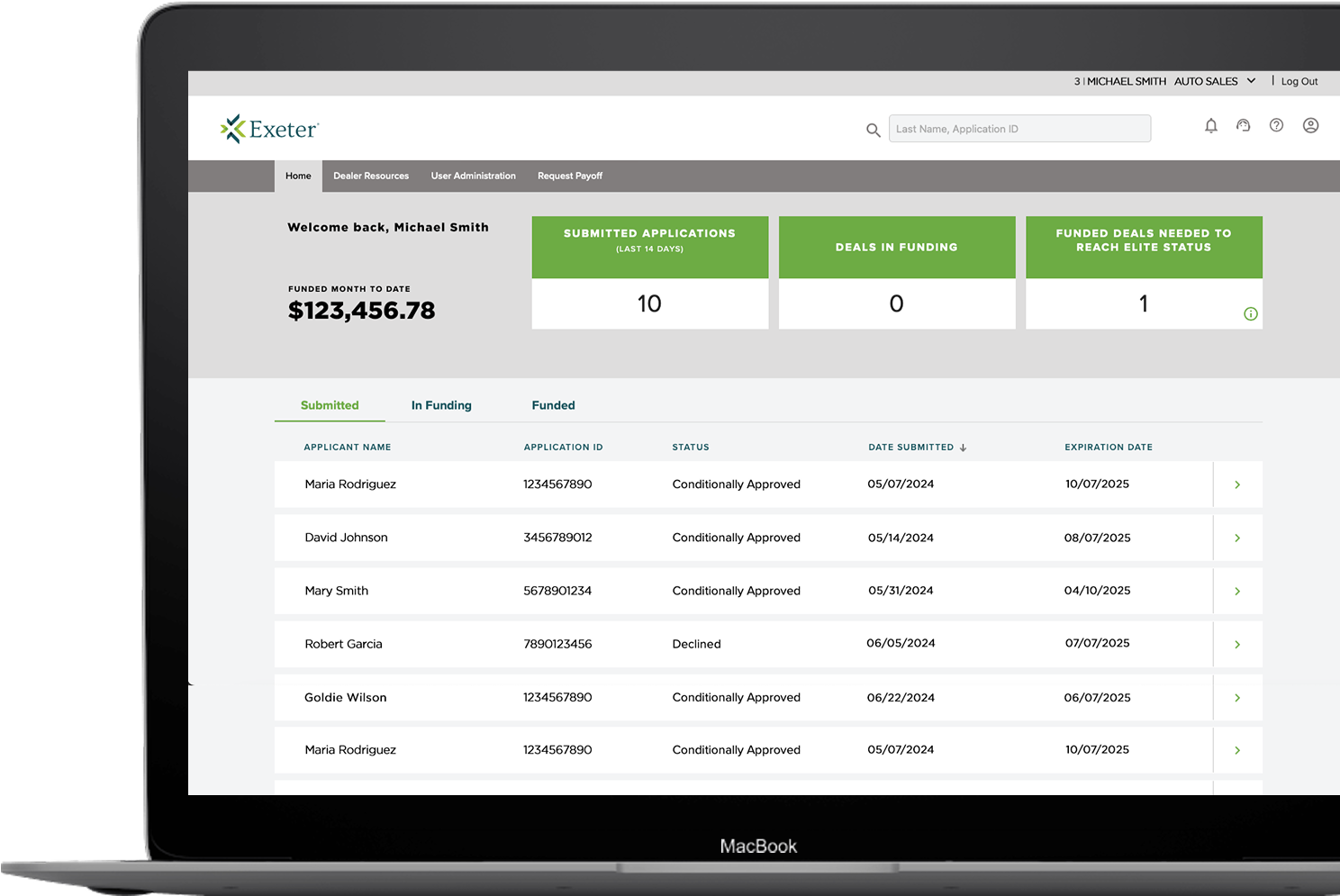Image resolution: width=1340 pixels, height=896 pixels.
Task: Click the Last Name search field
Action: [x=1019, y=128]
